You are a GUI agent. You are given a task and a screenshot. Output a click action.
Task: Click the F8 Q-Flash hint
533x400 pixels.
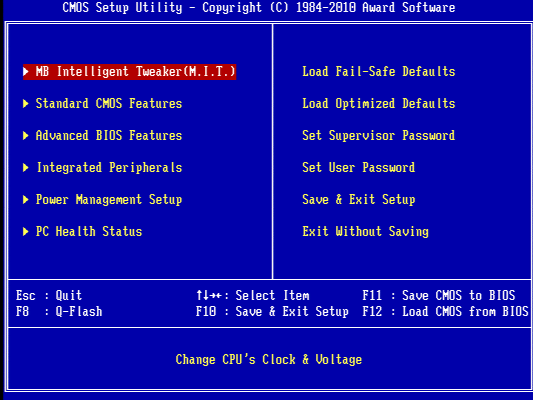click(59, 311)
